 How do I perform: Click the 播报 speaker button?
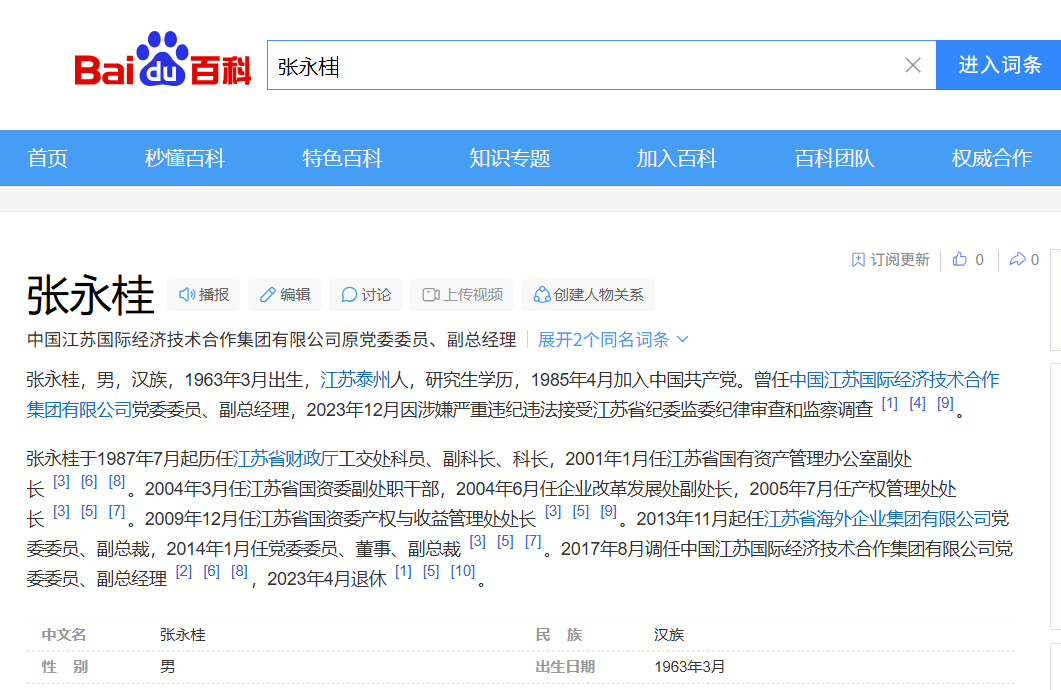coord(204,295)
